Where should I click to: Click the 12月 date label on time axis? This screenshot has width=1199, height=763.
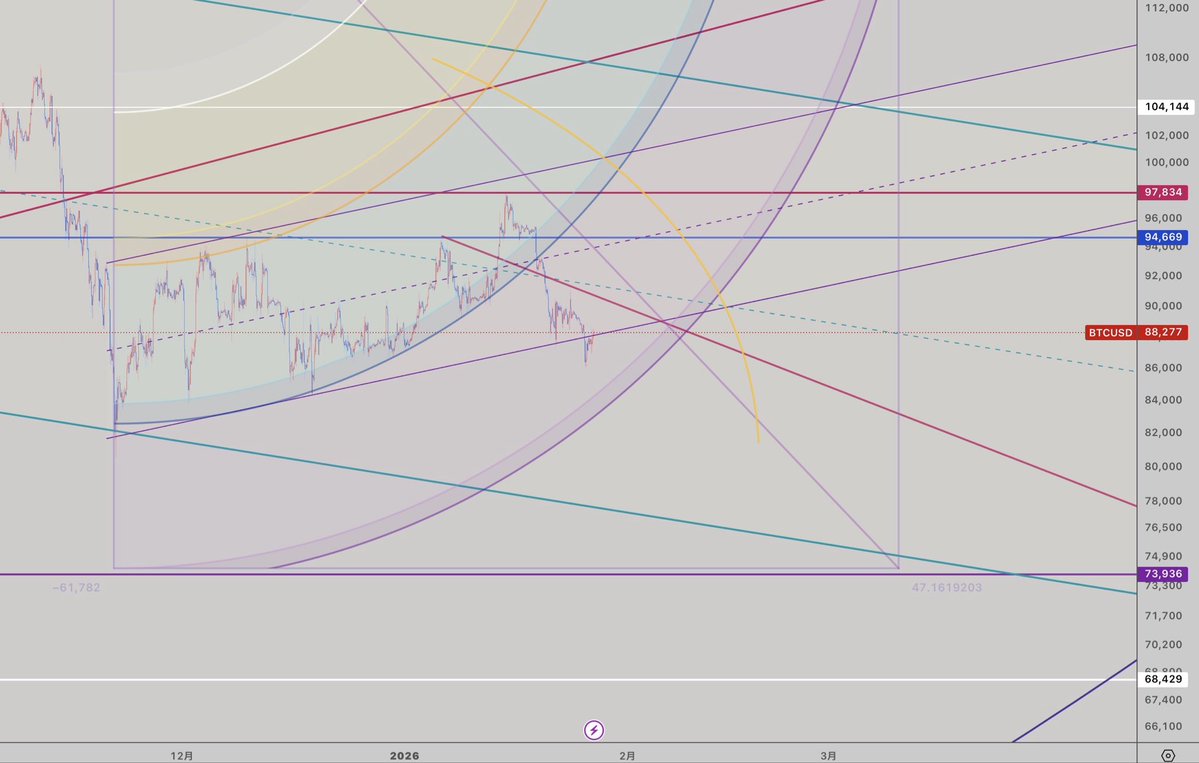click(x=182, y=755)
